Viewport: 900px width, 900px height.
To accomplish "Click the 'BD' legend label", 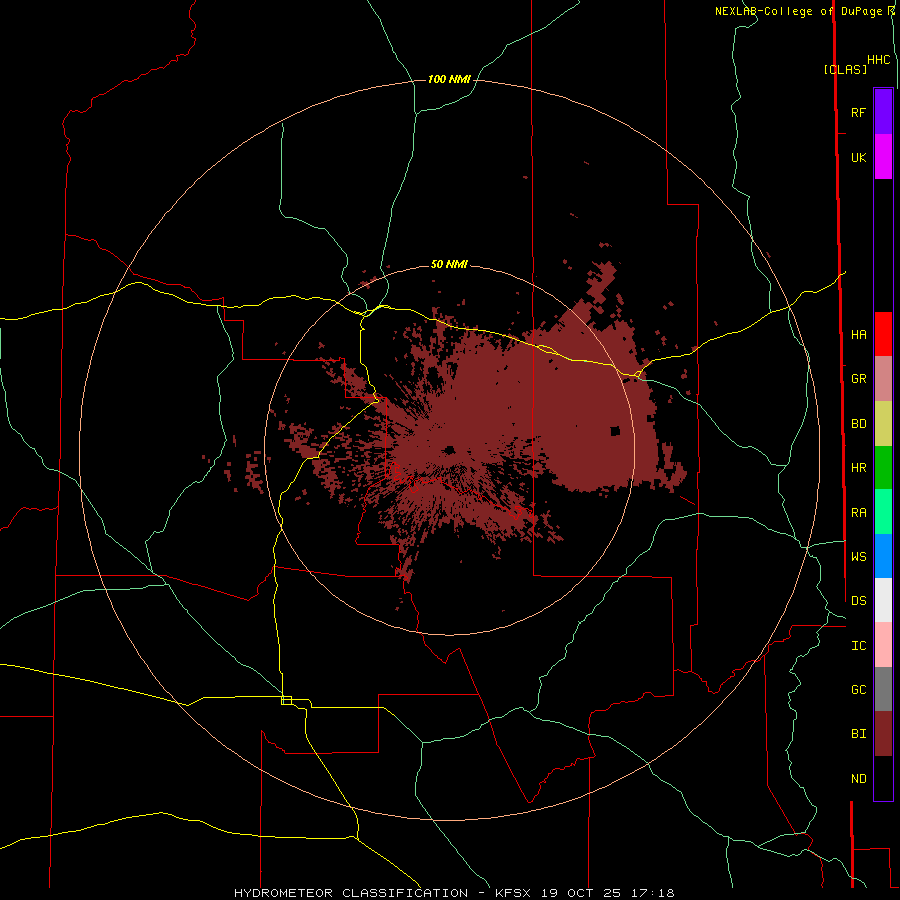I will coord(858,424).
